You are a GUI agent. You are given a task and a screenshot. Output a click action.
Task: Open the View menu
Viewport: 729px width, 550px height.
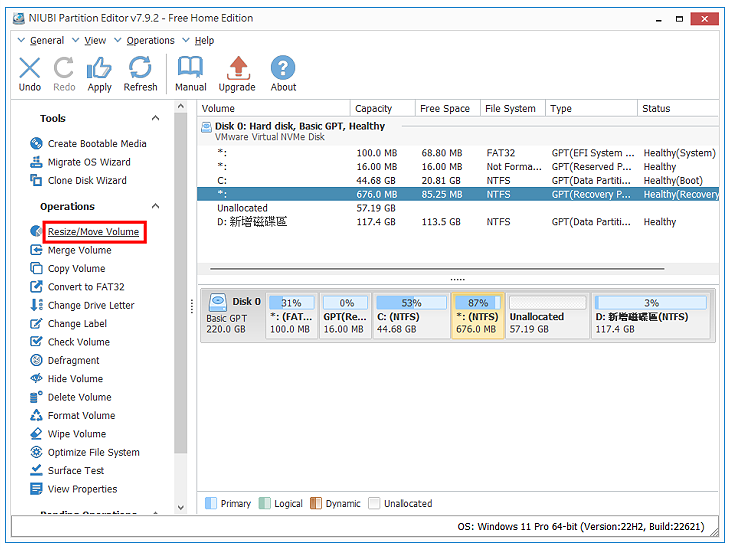(95, 40)
